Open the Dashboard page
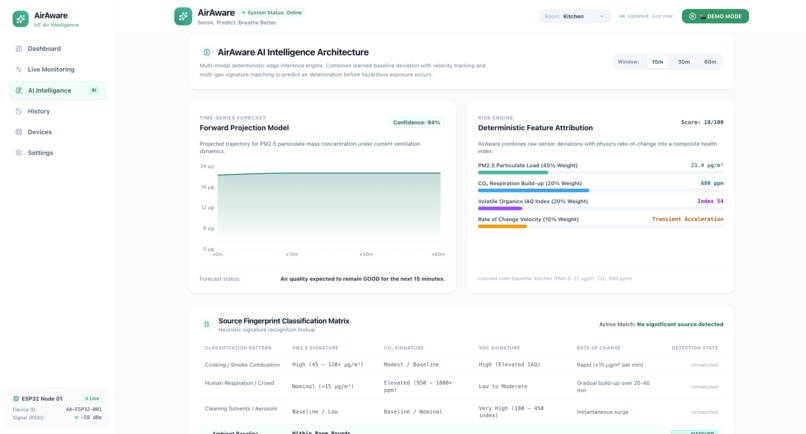The width and height of the screenshot is (806, 434). 58,49
